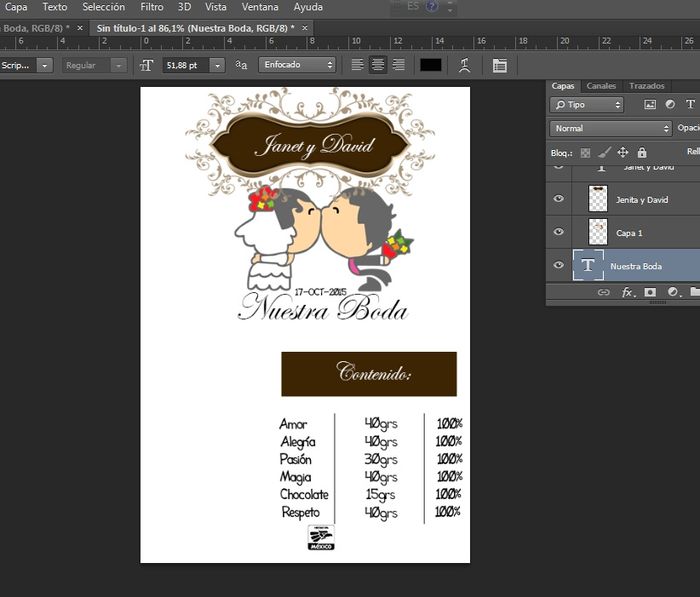Center the text alignment
The image size is (700, 597).
coord(378,65)
